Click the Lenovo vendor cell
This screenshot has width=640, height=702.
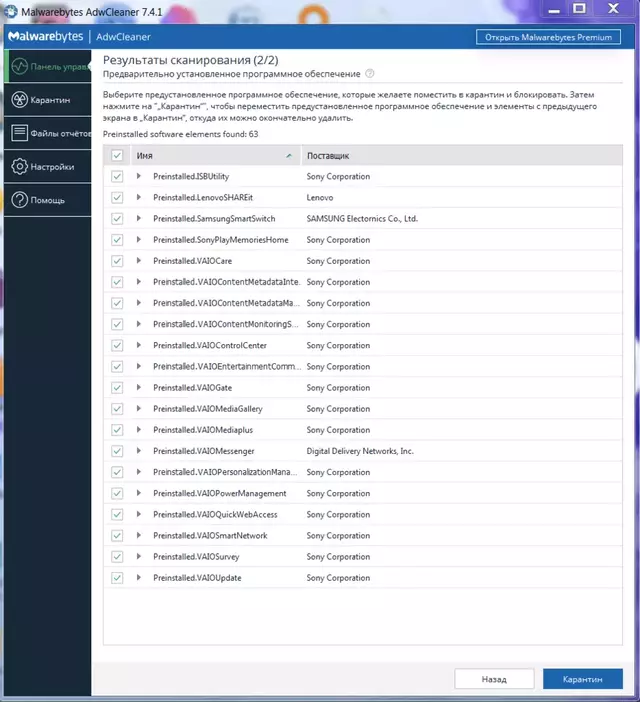(x=320, y=197)
